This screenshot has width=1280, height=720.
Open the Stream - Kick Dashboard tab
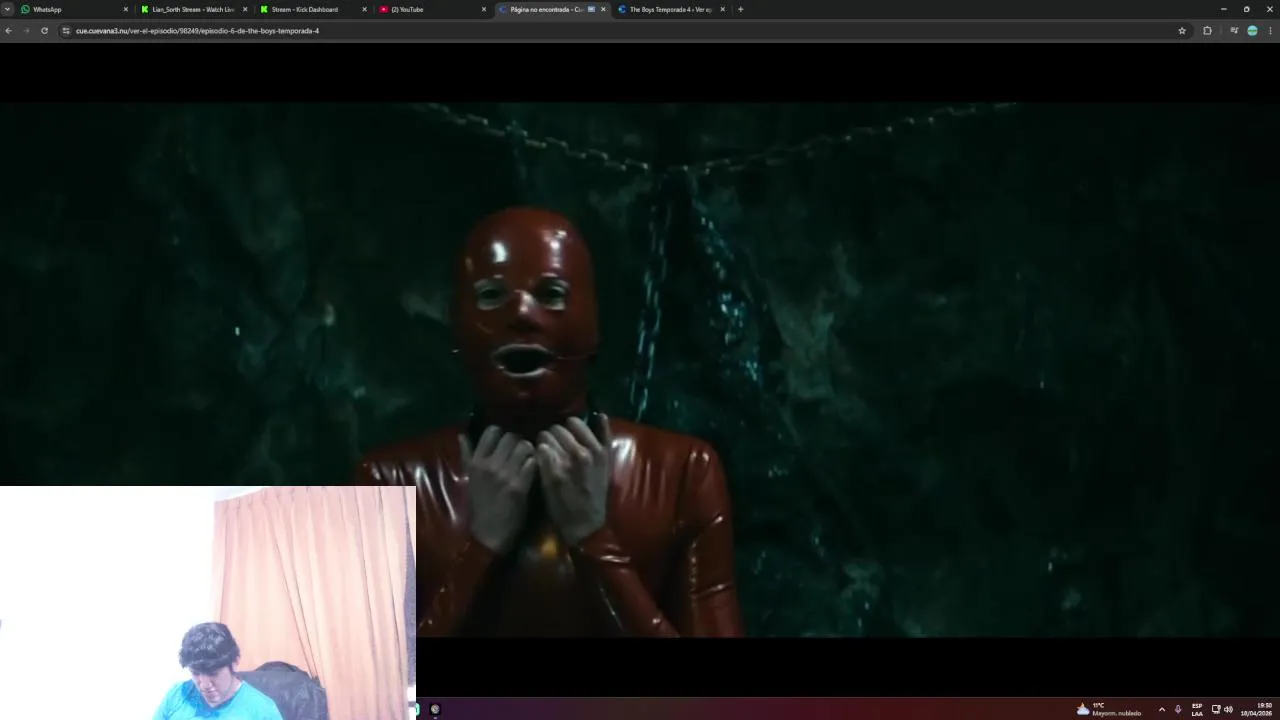coord(313,9)
